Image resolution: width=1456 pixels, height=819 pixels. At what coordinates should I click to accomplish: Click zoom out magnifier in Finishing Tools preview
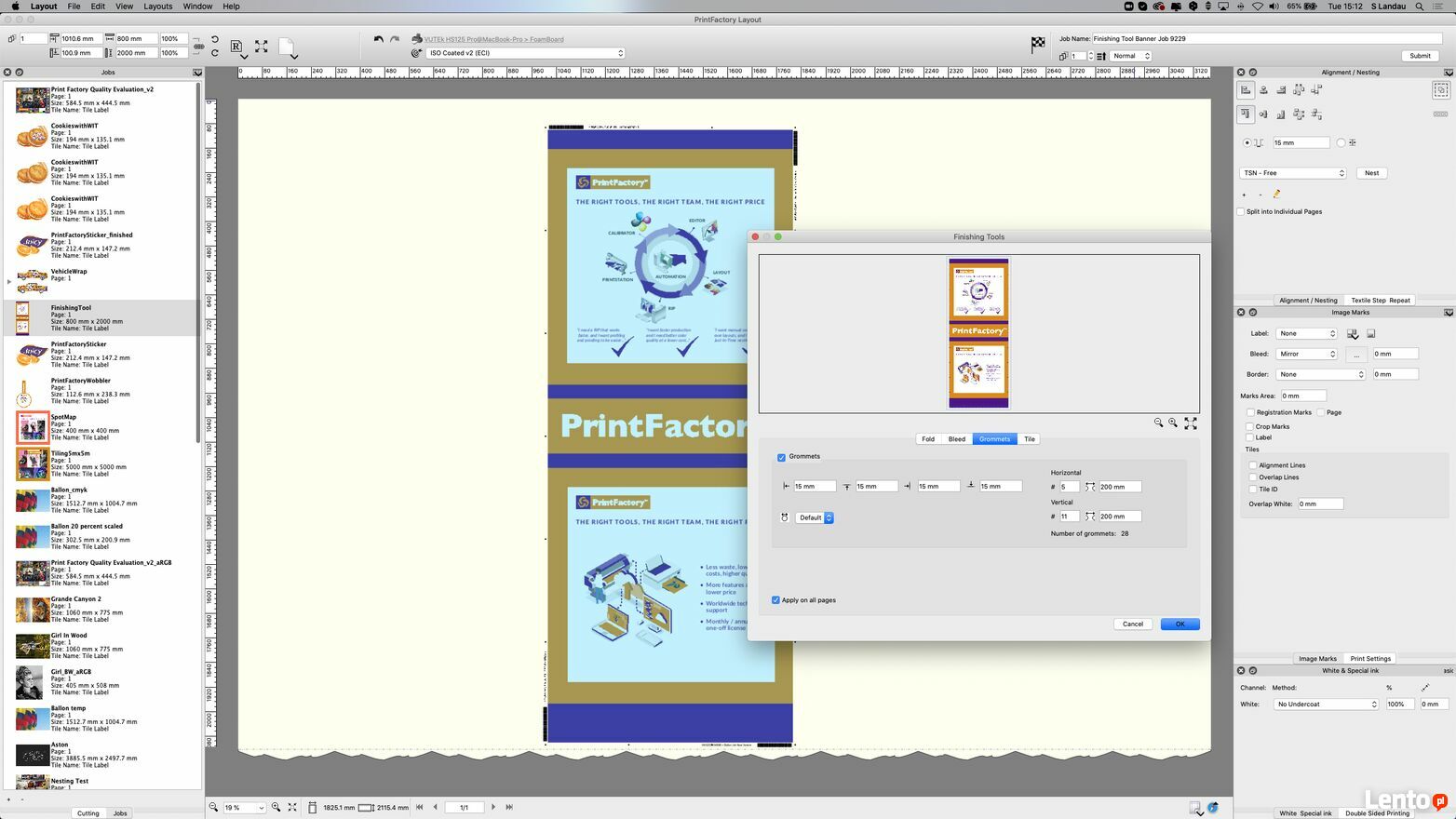tap(1158, 423)
